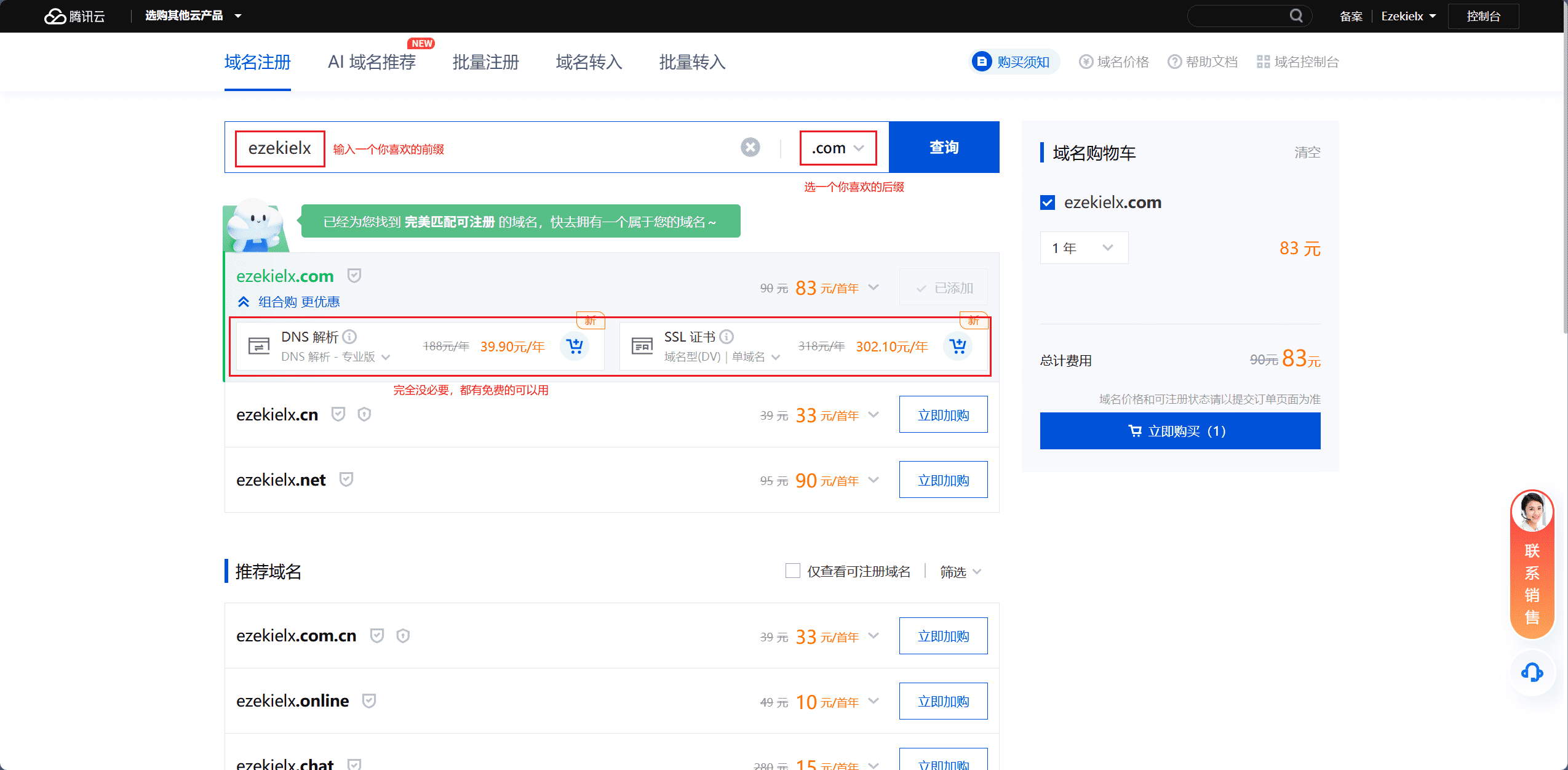Click the SSL 证书 info icon

click(x=726, y=337)
